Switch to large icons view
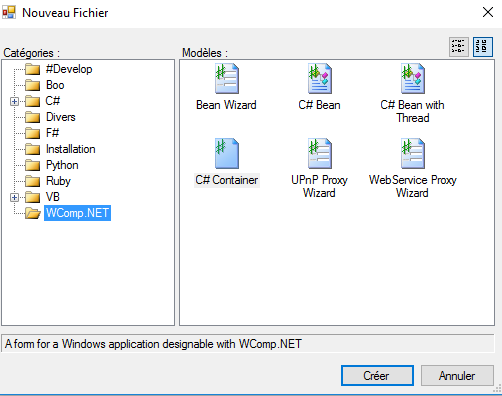Image resolution: width=502 pixels, height=396 pixels. click(x=483, y=47)
